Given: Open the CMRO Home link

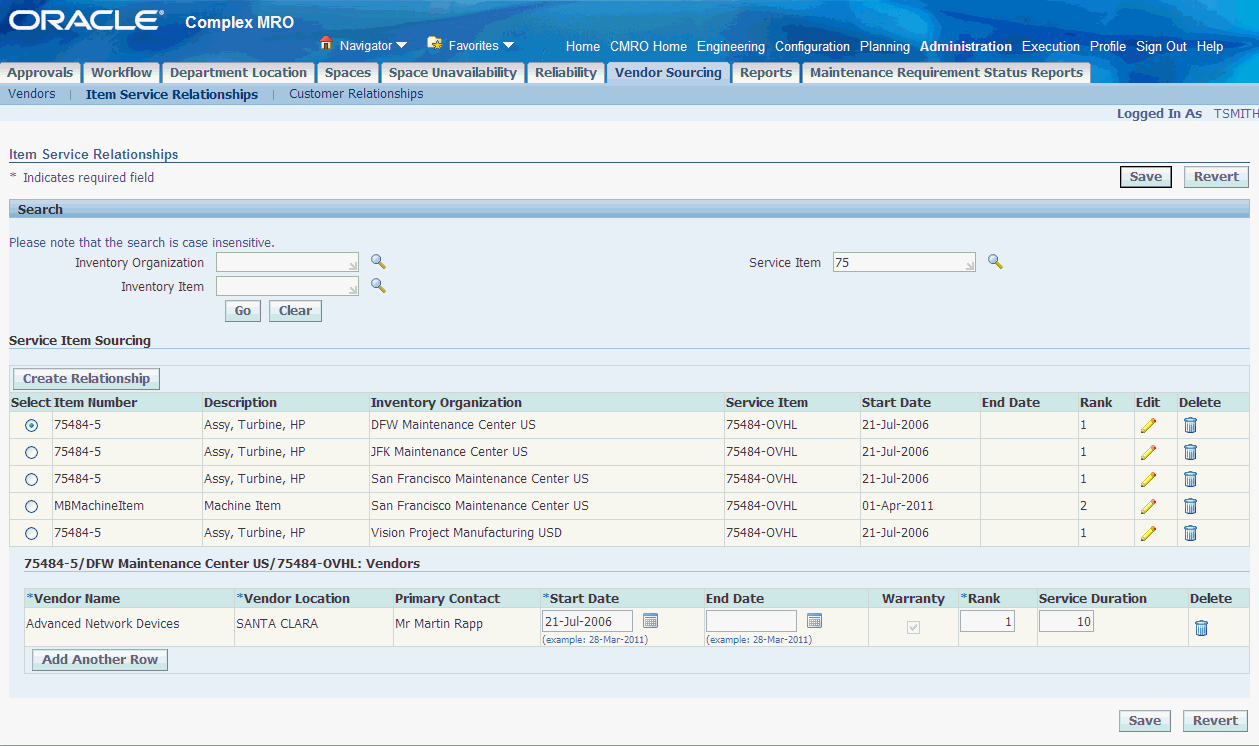Looking at the screenshot, I should (648, 46).
